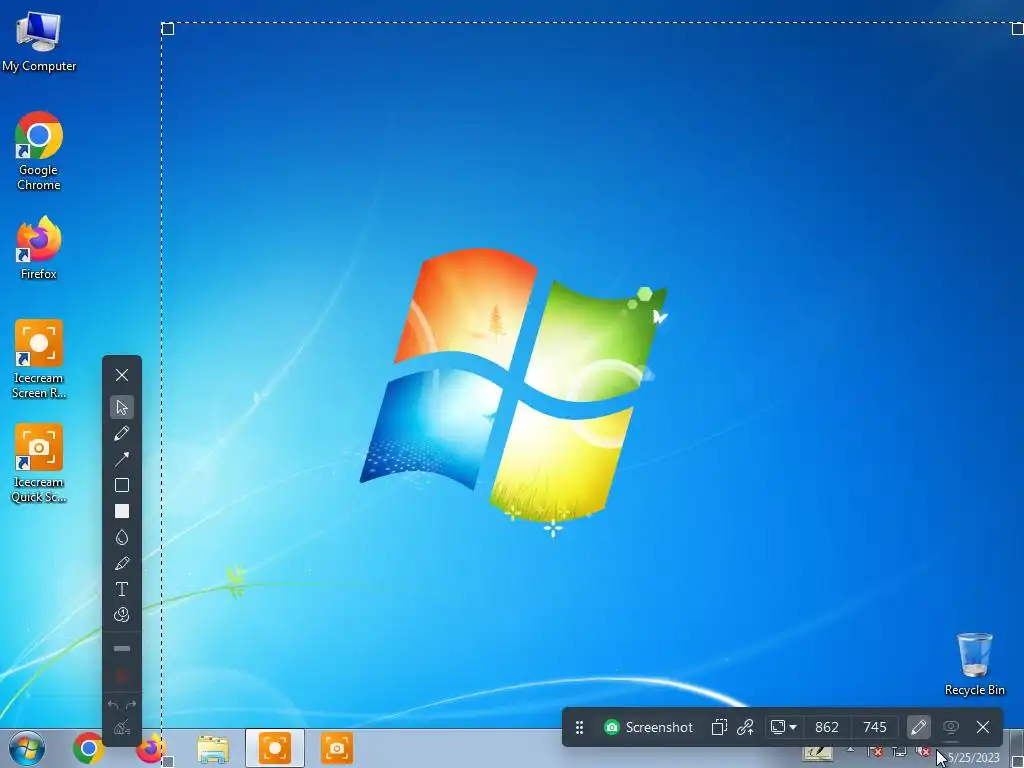This screenshot has height=768, width=1024.
Task: Open the Windows Start menu
Action: click(27, 748)
